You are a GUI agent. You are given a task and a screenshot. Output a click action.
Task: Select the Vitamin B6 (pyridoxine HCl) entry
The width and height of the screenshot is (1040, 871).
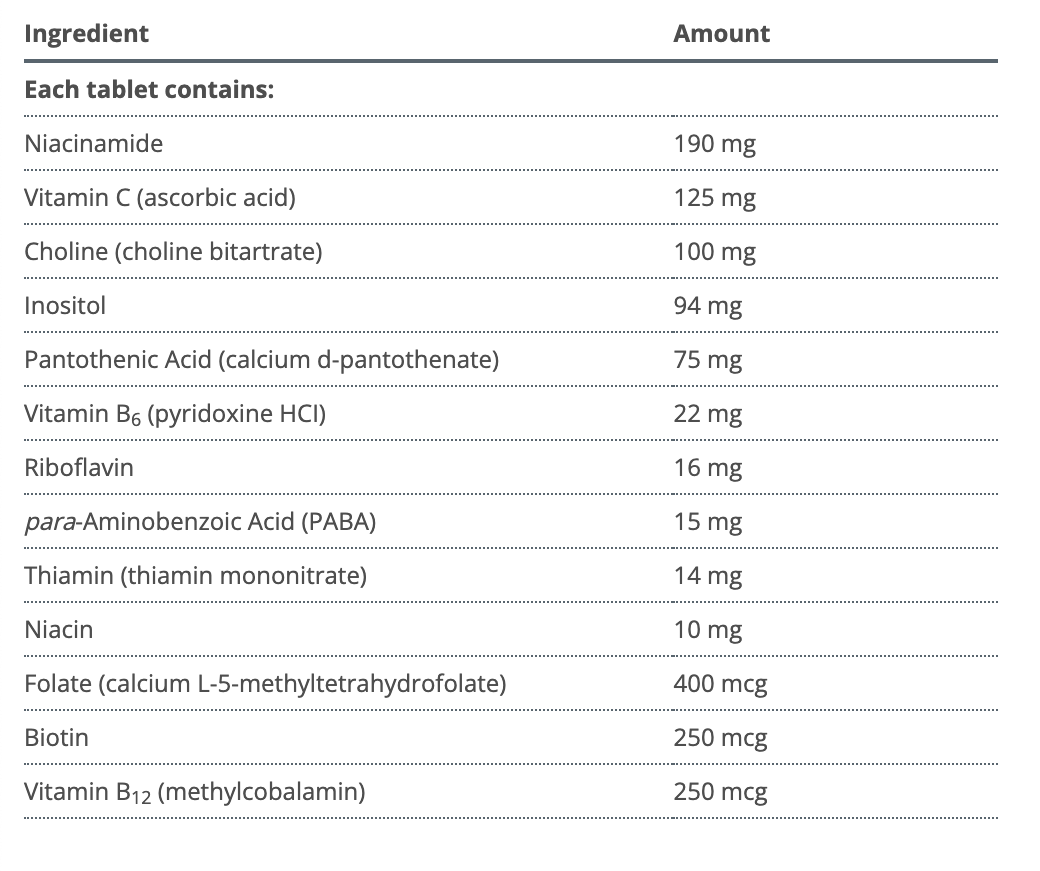(x=175, y=413)
